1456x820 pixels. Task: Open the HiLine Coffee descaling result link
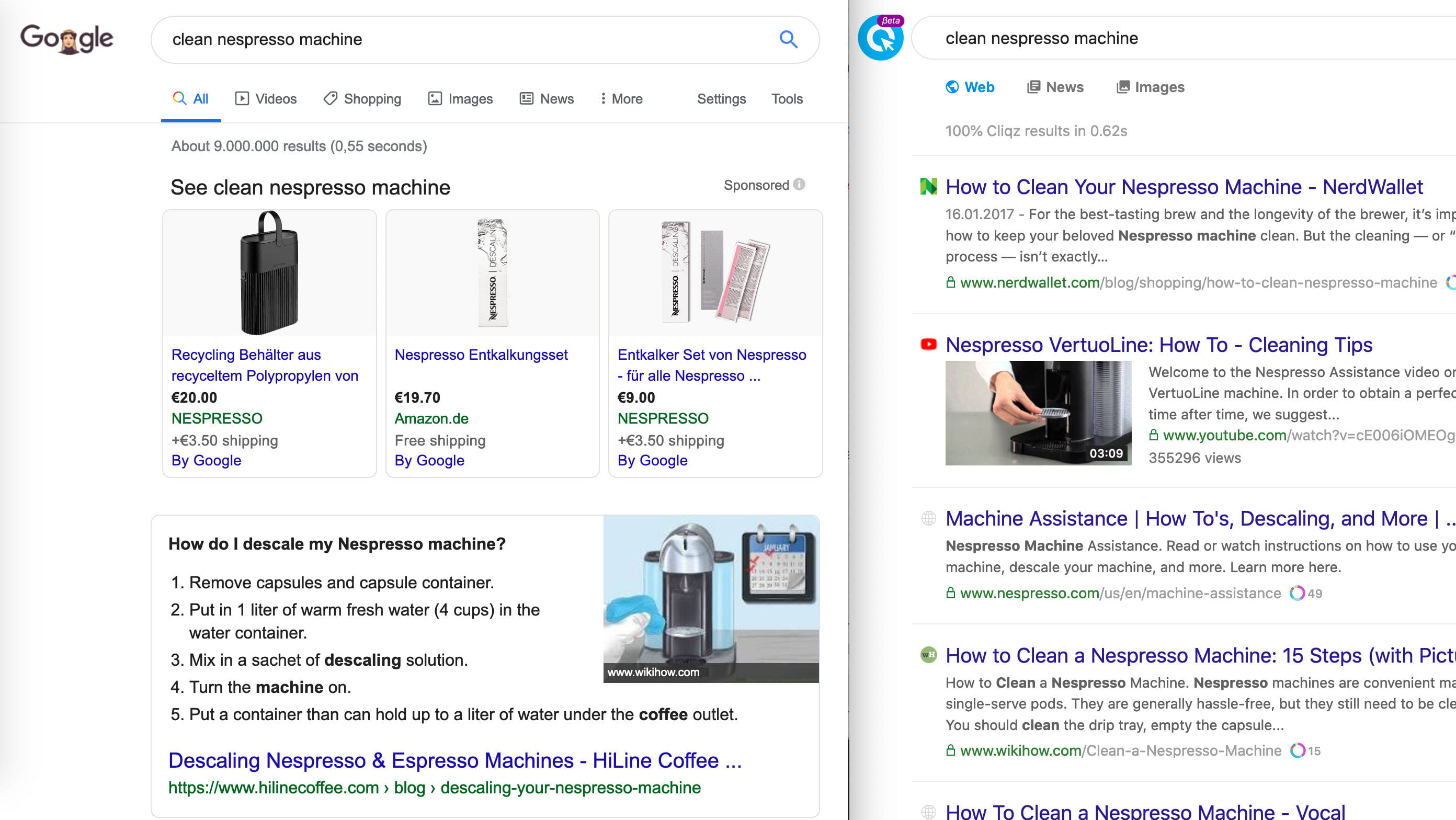(454, 761)
